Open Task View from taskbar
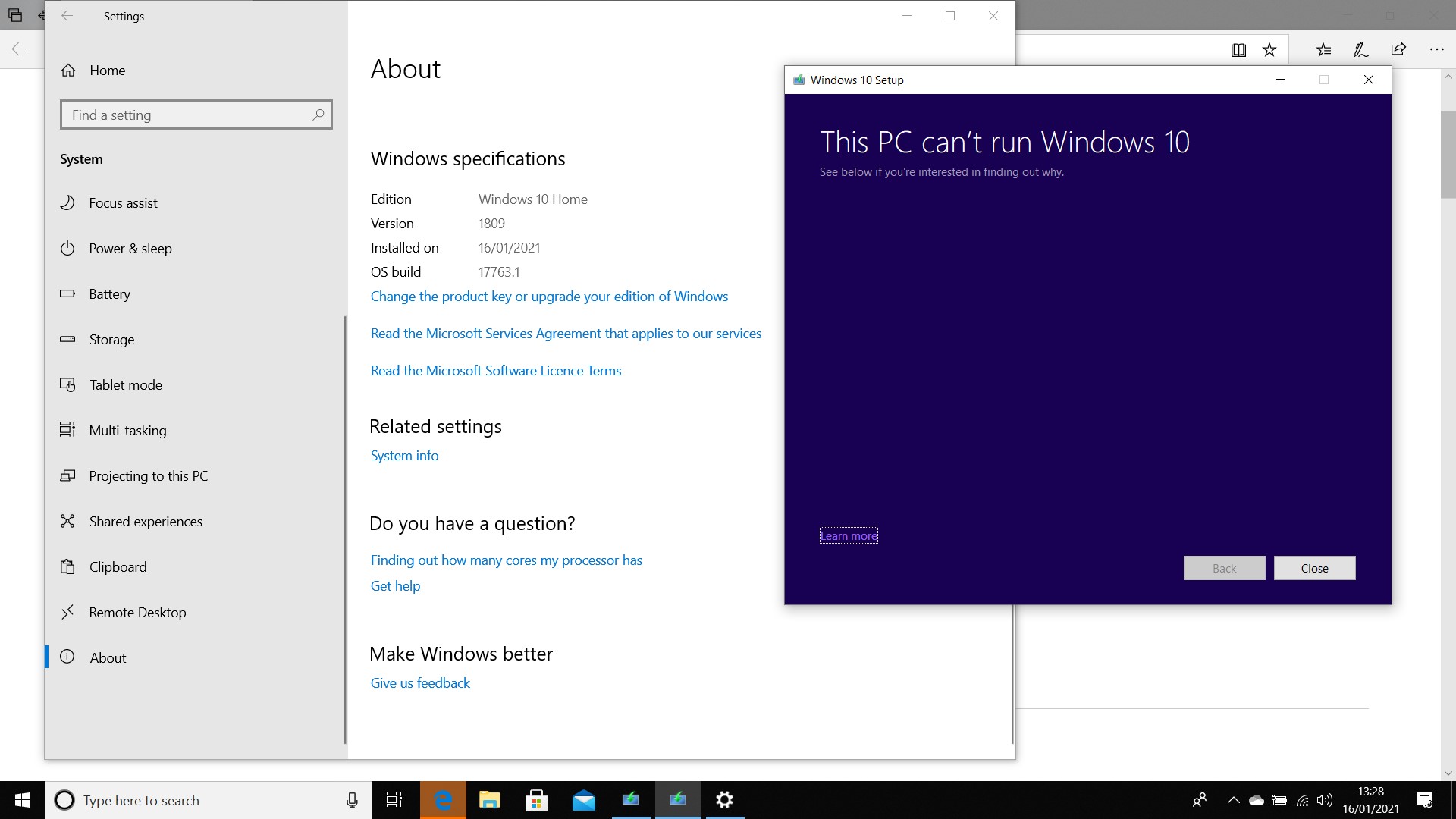The image size is (1456, 819). click(394, 800)
